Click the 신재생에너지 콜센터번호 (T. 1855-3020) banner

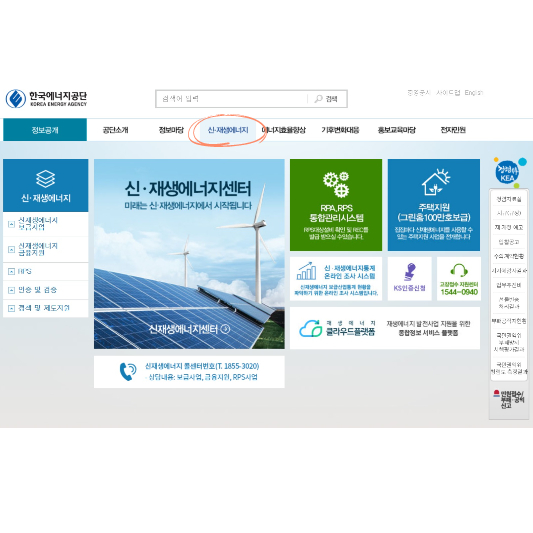189,372
